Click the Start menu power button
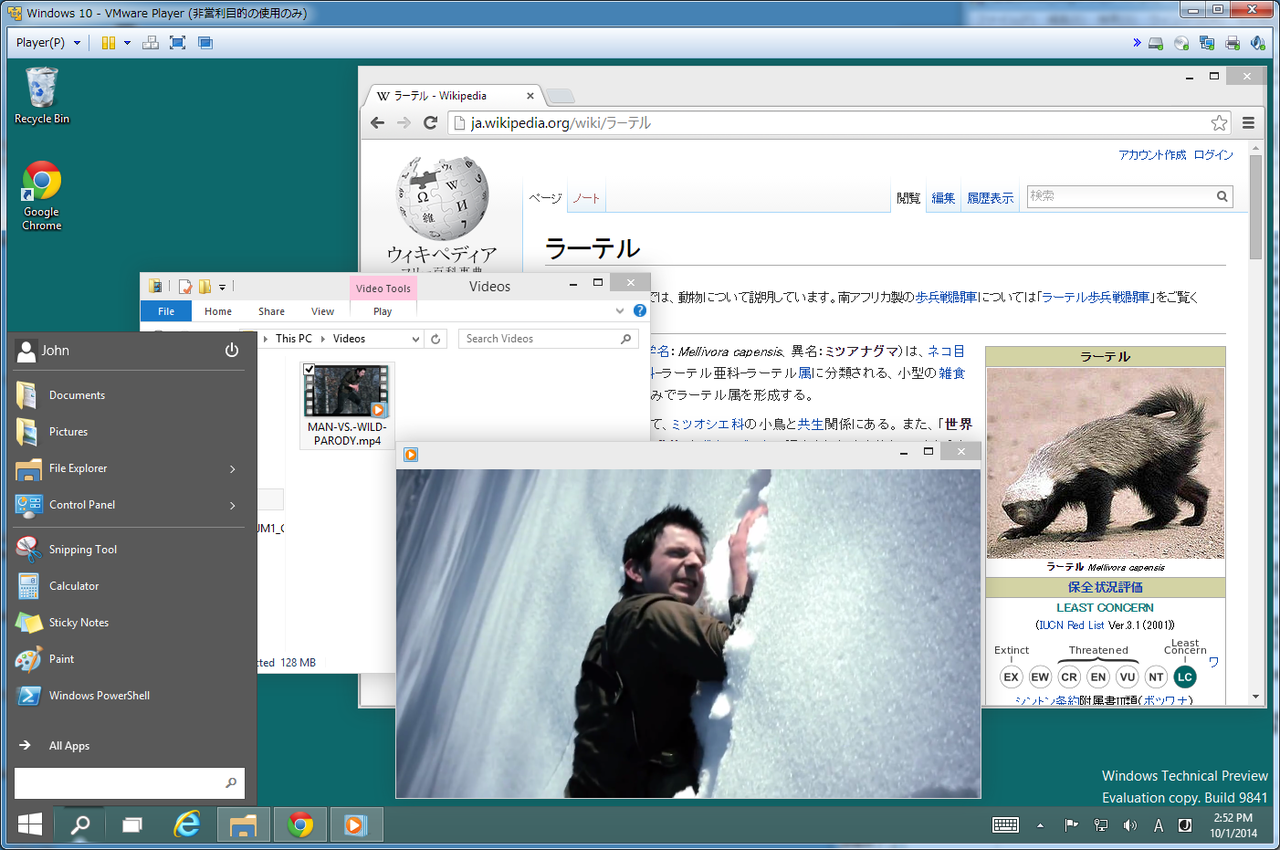The width and height of the screenshot is (1280, 850). pos(232,350)
